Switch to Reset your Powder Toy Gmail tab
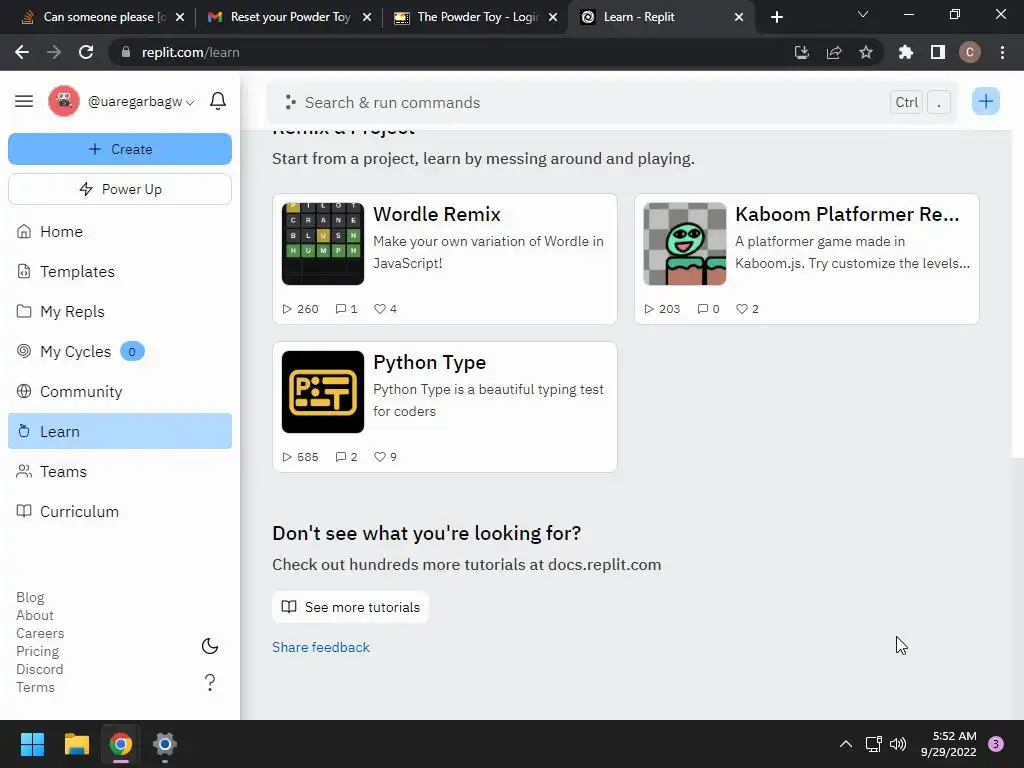 289,17
